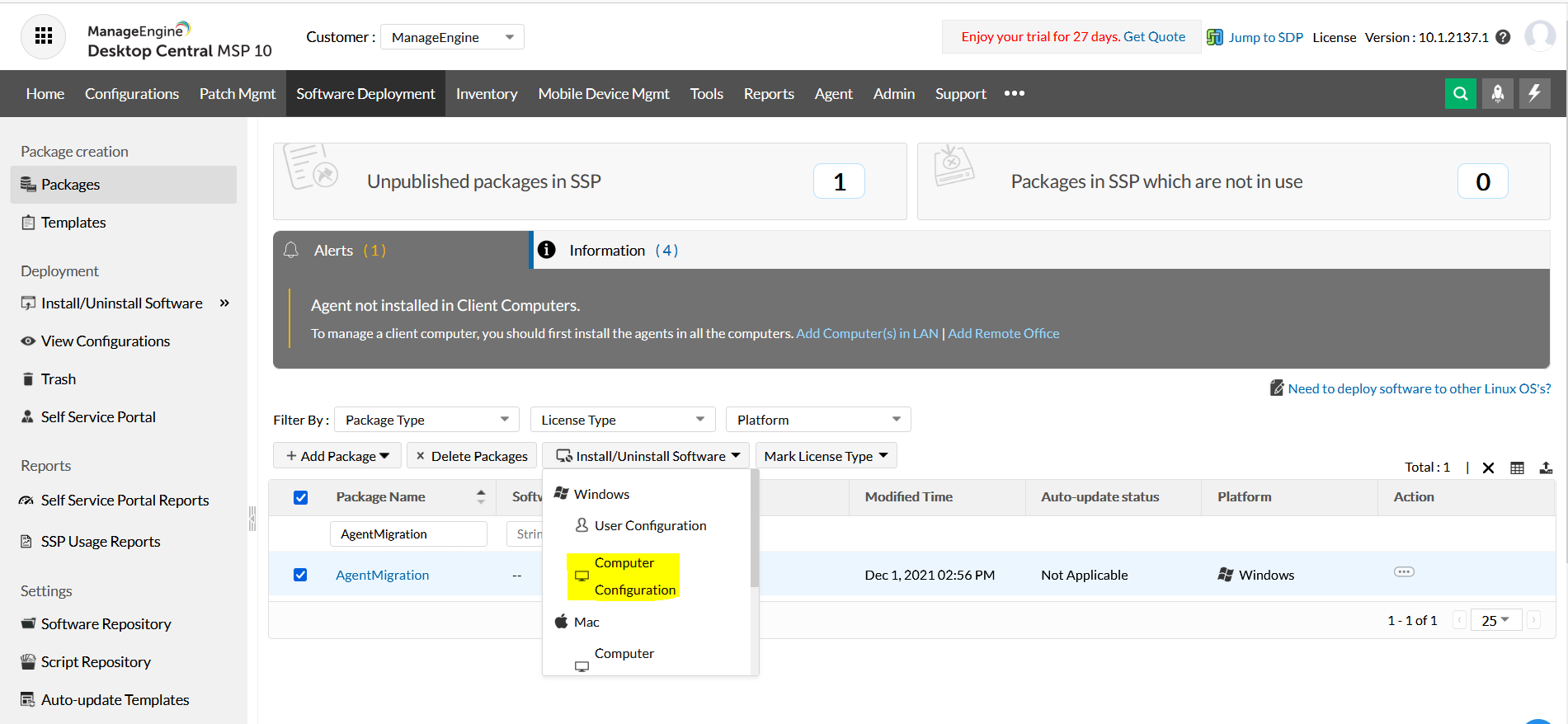Go to the Configurations tab
The image size is (1568, 724).
132,93
